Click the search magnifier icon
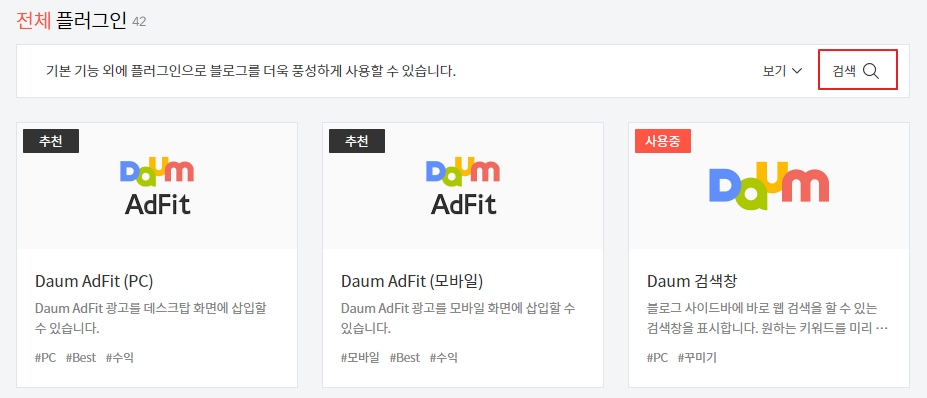The width and height of the screenshot is (927, 398). 870,72
